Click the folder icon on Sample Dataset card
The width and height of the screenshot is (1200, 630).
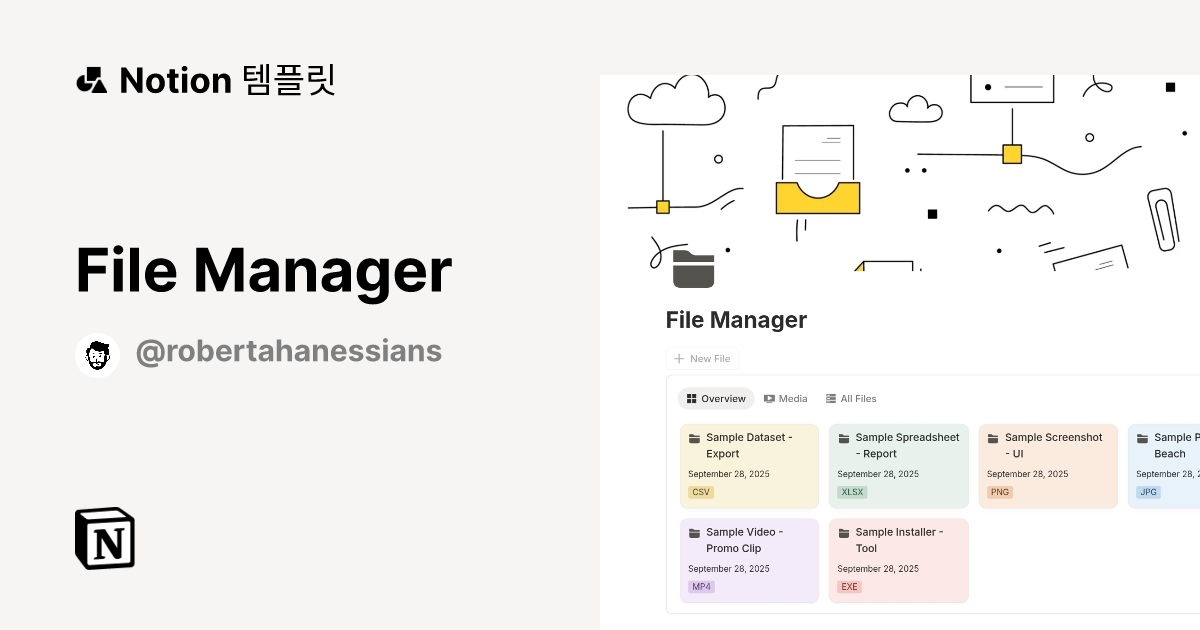(696, 437)
